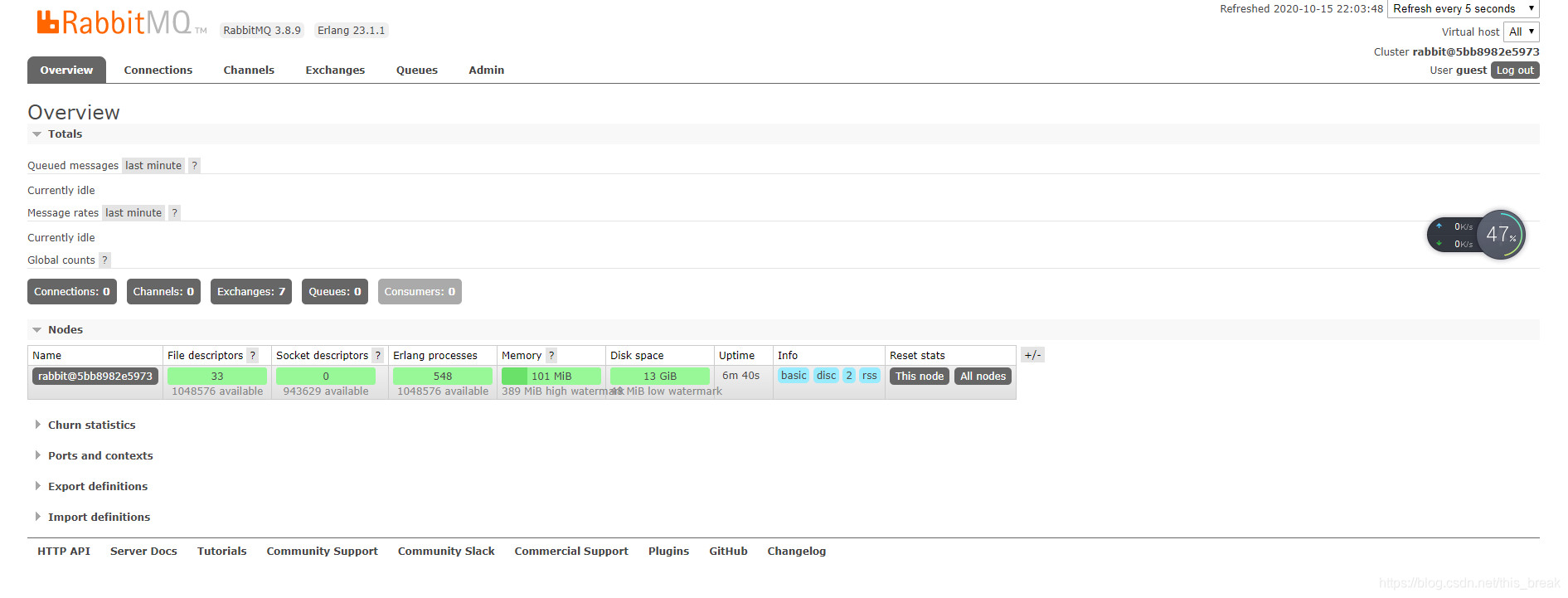Viewport: 1568px width, 598px height.
Task: Open node rabbit@5bb8982e5973 details
Action: pyautogui.click(x=95, y=377)
